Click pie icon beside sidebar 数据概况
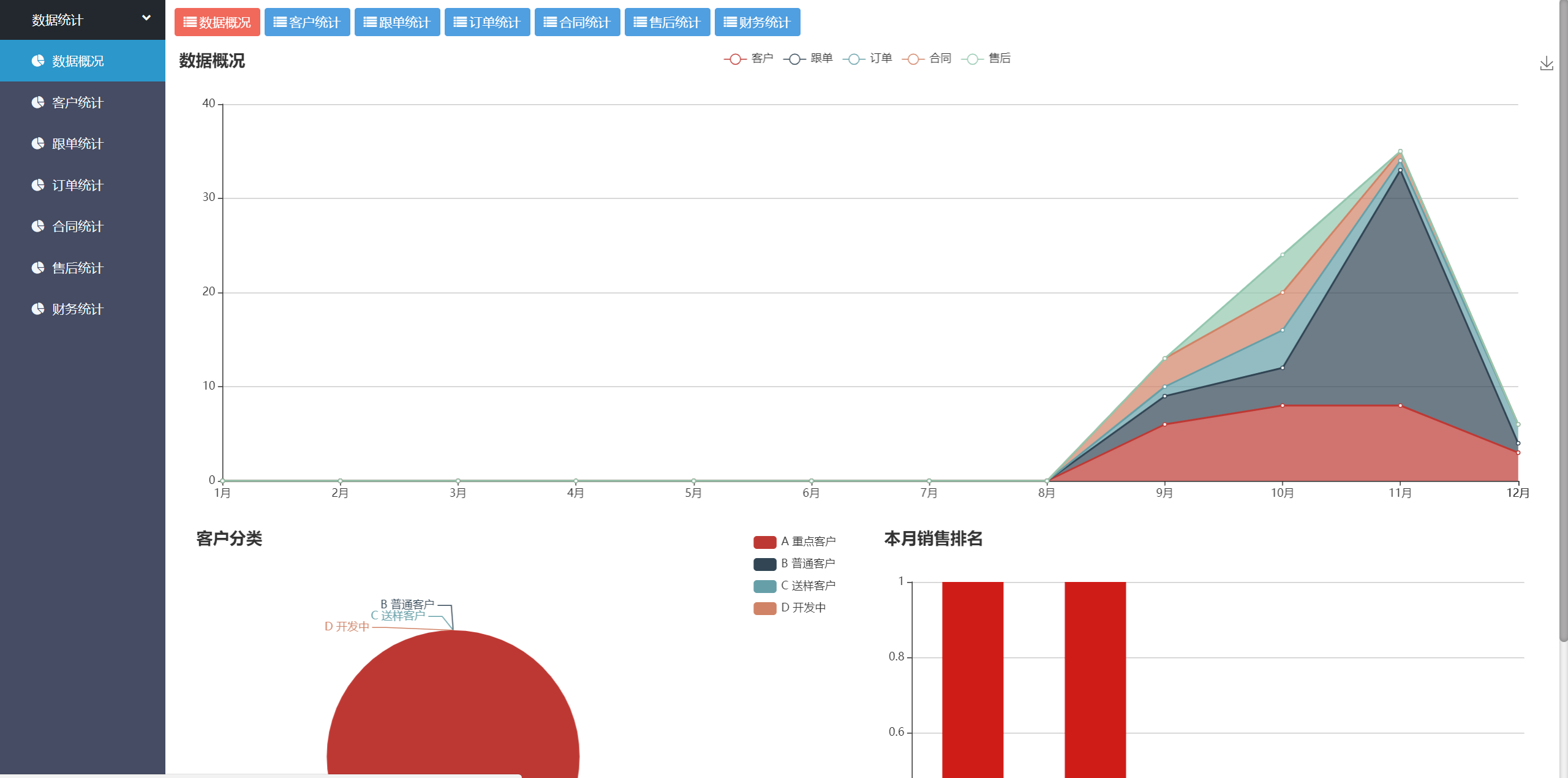This screenshot has width=1568, height=778. pos(38,61)
